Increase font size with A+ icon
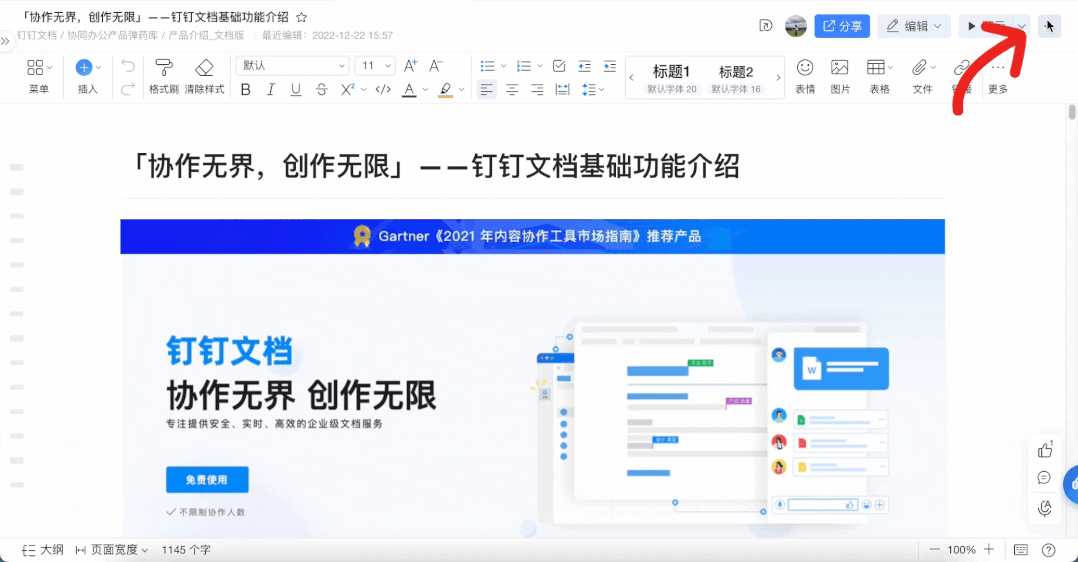The height and width of the screenshot is (562, 1078). pos(410,66)
